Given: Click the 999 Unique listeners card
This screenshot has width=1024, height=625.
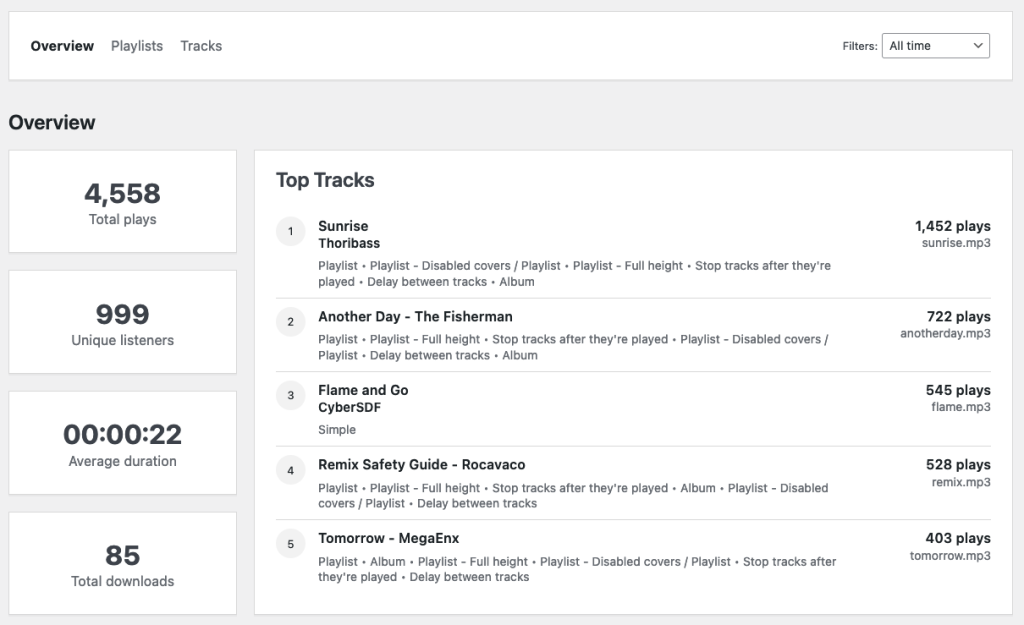Looking at the screenshot, I should (123, 323).
